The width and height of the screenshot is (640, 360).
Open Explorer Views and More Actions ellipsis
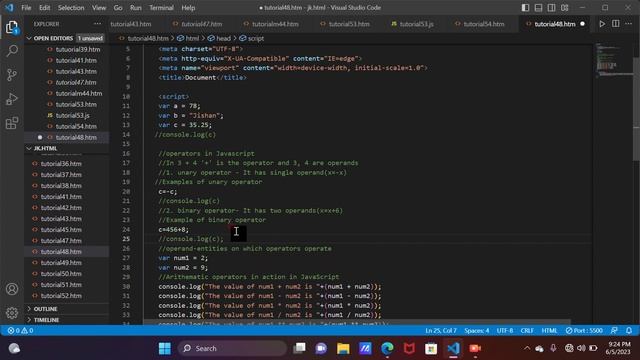[x=97, y=24]
